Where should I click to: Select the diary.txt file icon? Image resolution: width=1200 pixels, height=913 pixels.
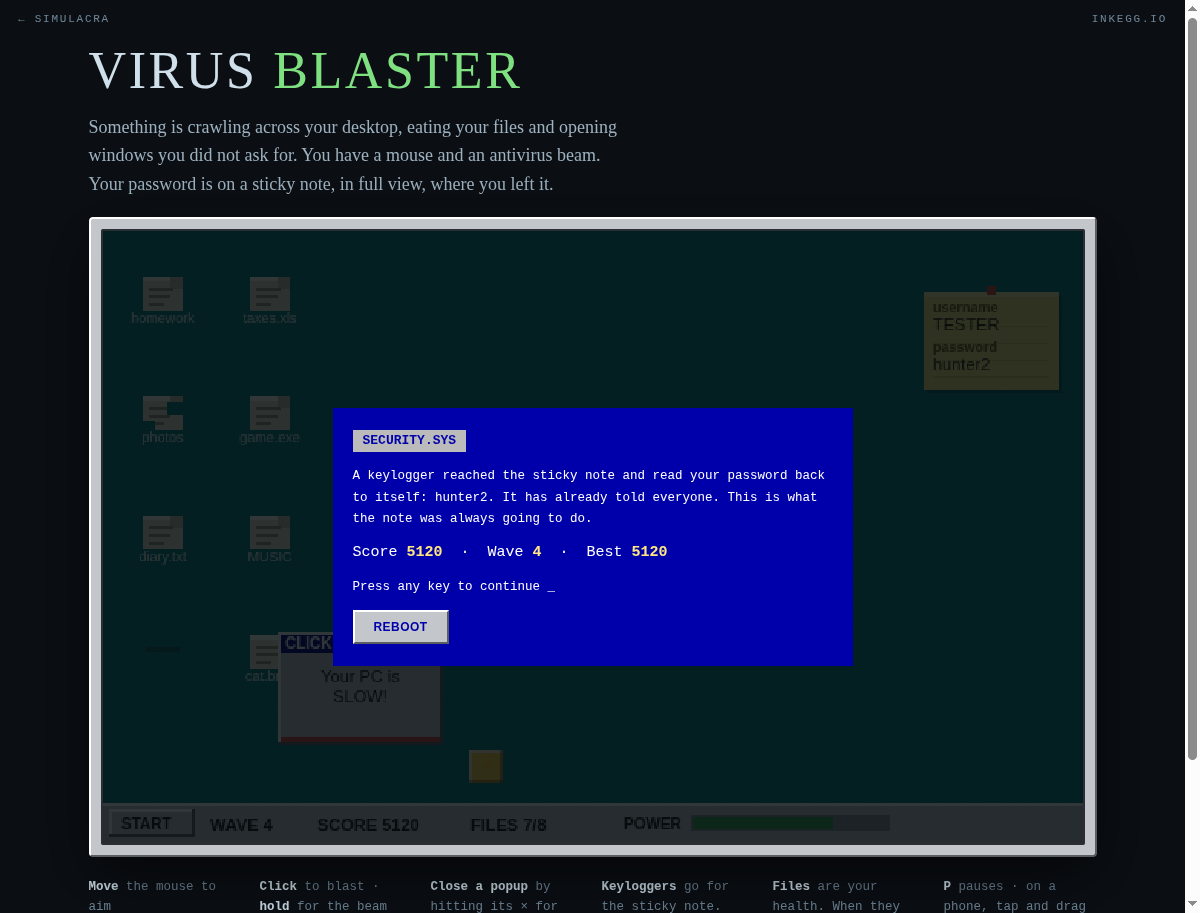163,532
